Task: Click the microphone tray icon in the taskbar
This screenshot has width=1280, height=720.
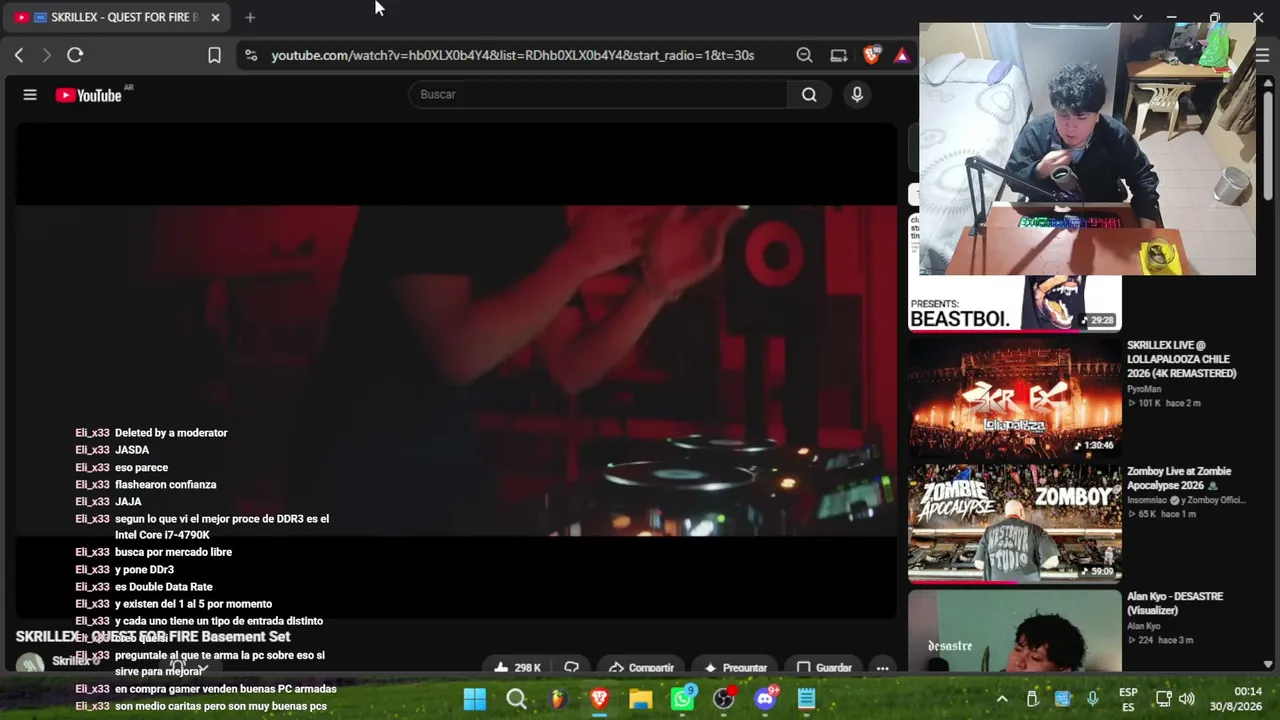Action: point(1092,699)
